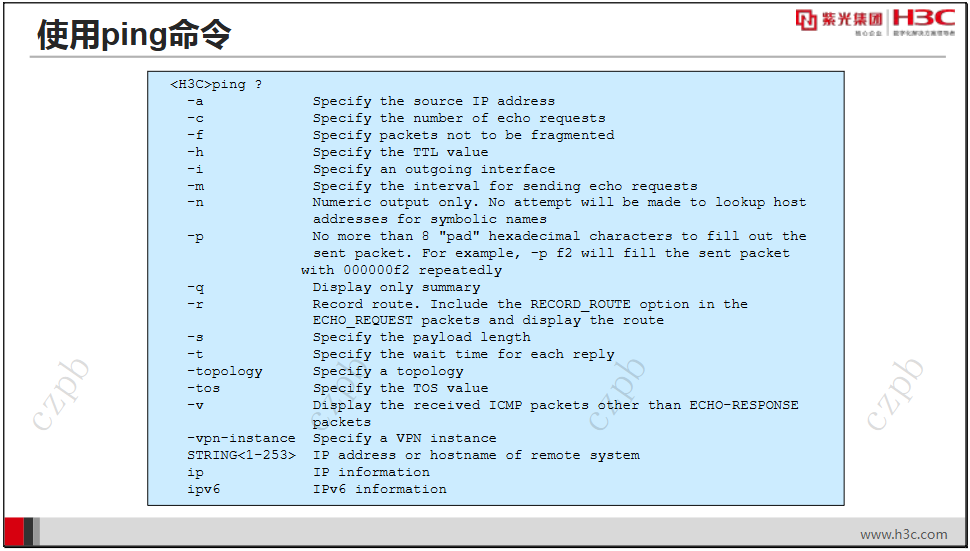Click the slide title with ping
The image size is (970, 551).
click(134, 34)
